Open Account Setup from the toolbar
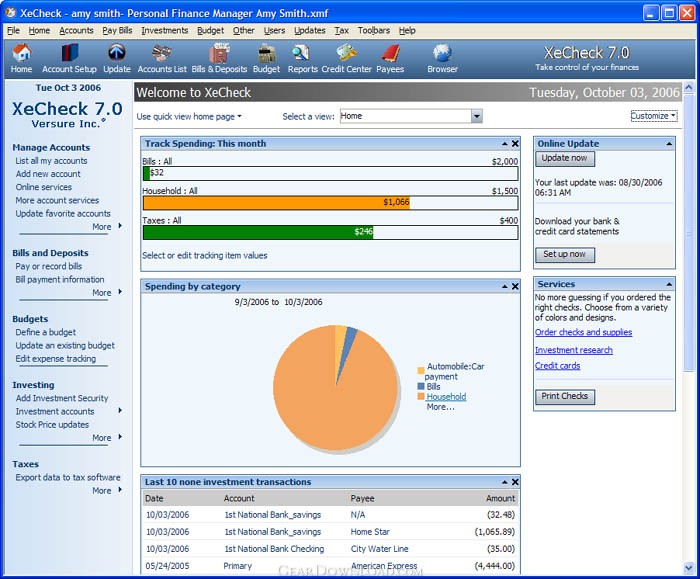Screen dimensions: 700x579 click(69, 58)
